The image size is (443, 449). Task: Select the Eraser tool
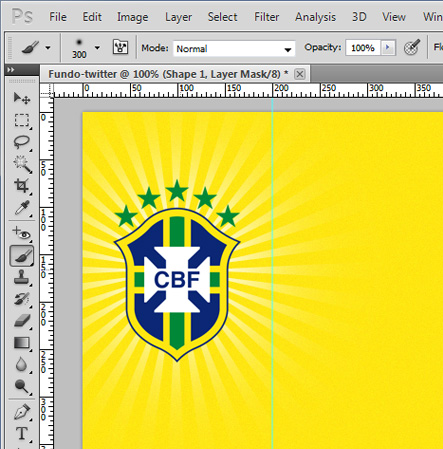[x=22, y=321]
